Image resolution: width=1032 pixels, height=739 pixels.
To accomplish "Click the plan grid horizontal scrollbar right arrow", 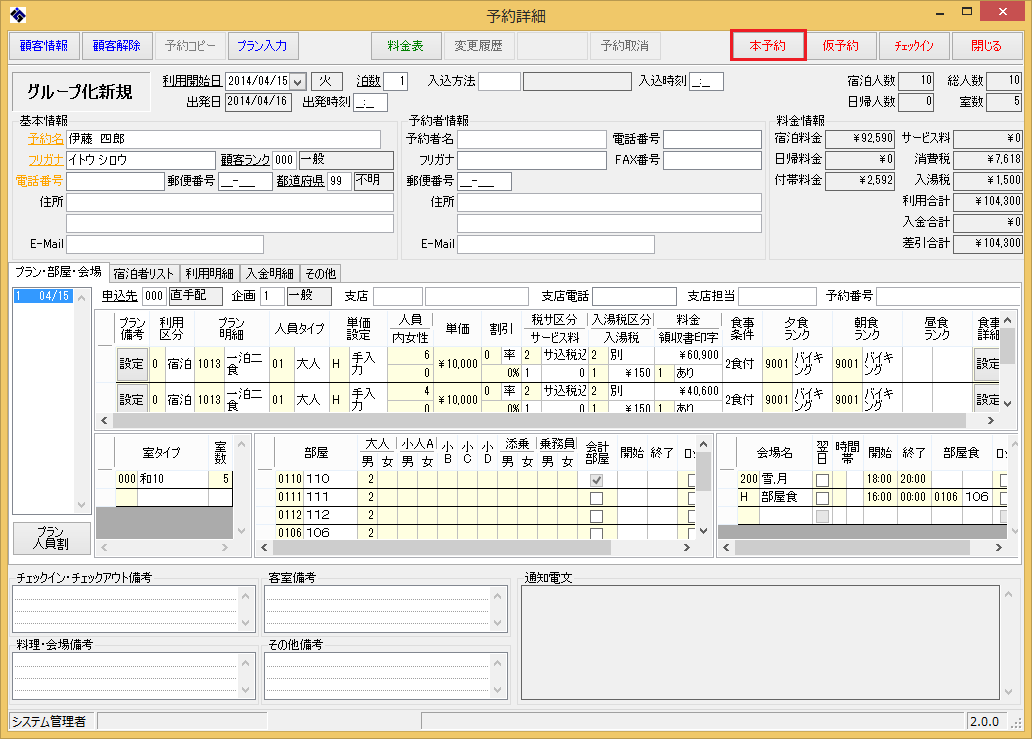I will click(991, 420).
